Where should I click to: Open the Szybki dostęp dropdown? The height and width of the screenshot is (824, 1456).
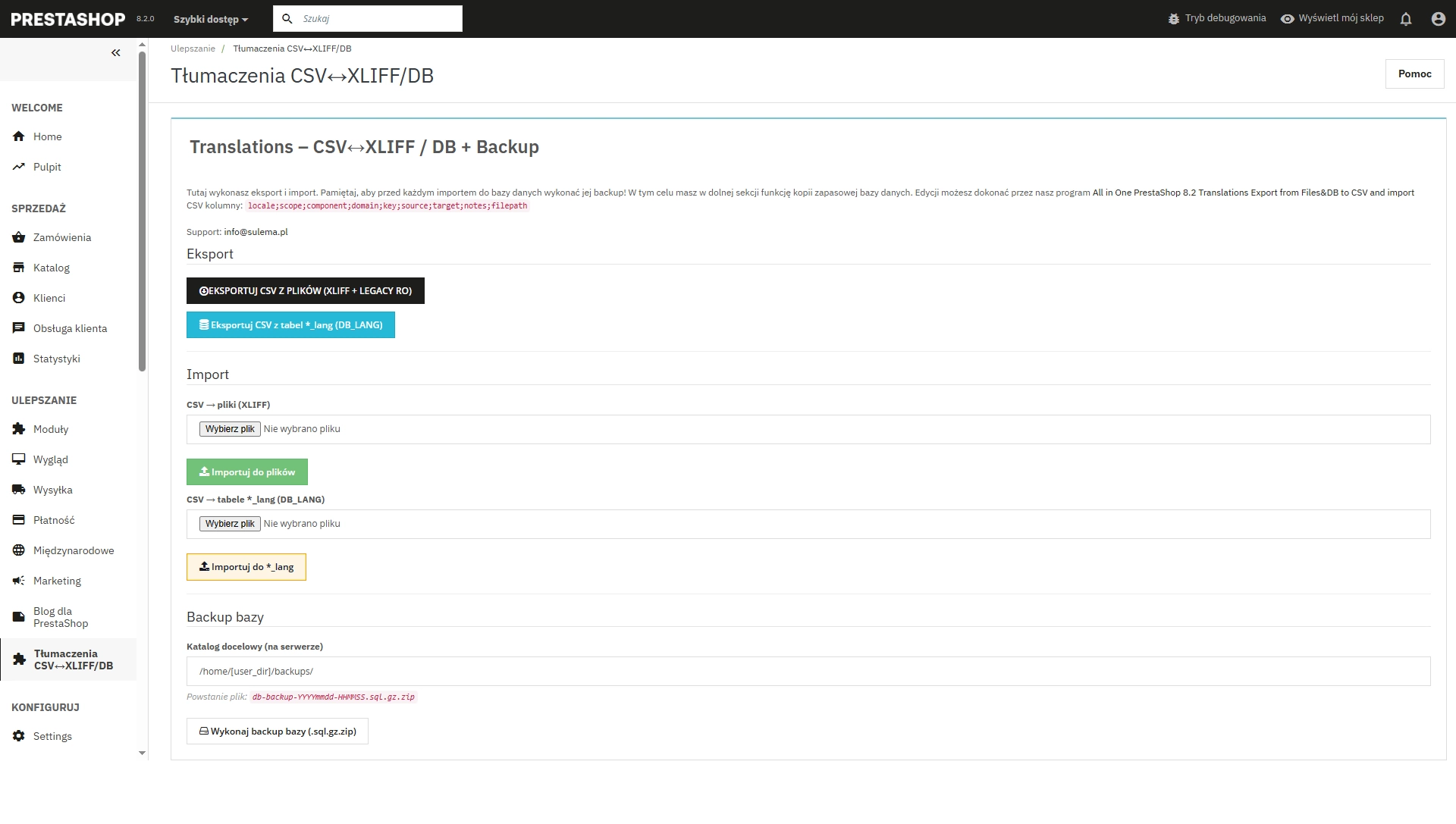pos(209,19)
